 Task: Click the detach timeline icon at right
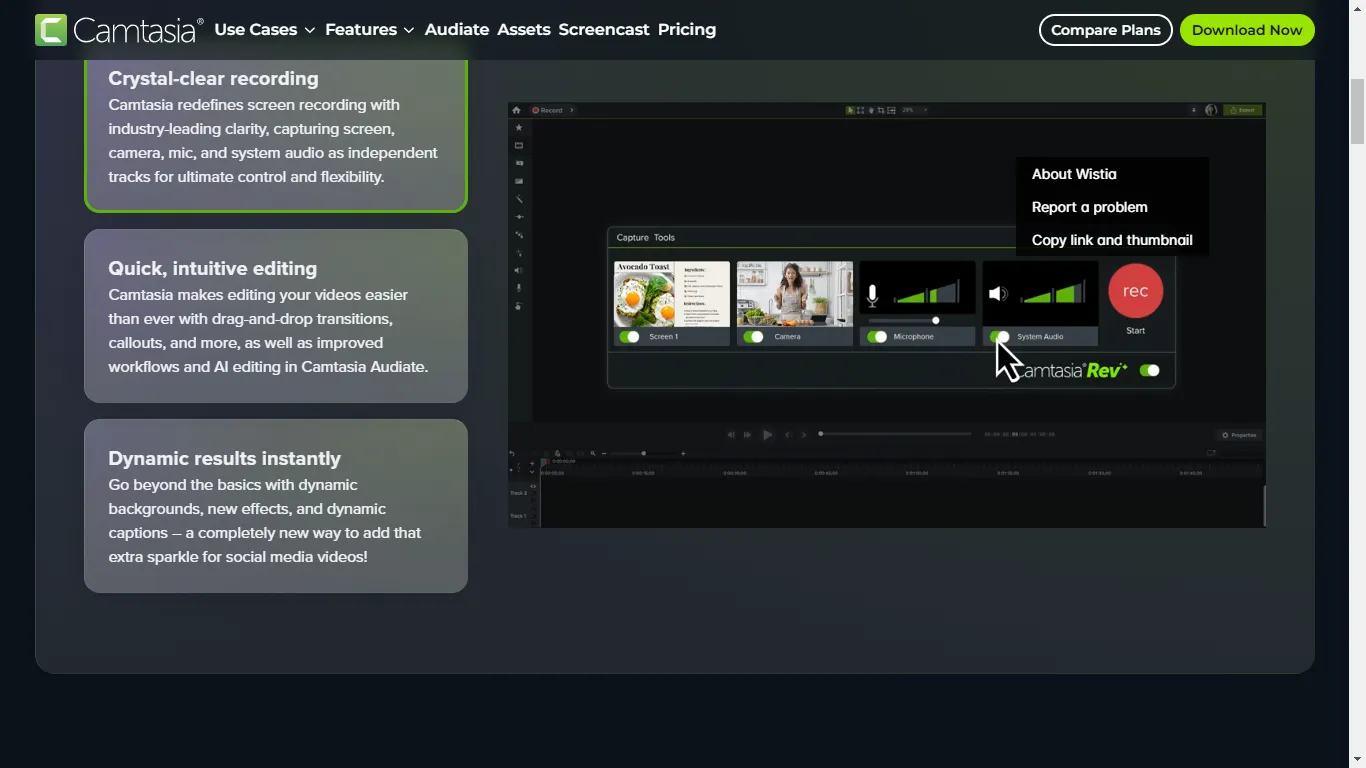point(1211,452)
